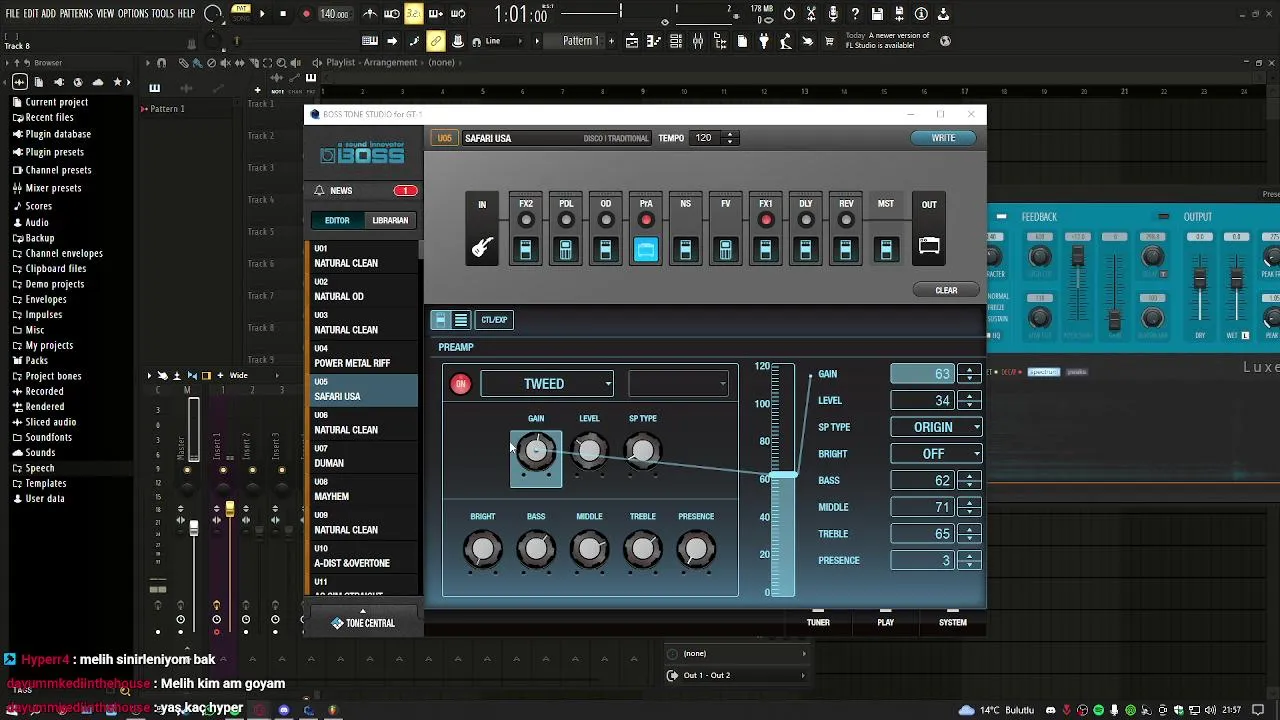The height and width of the screenshot is (720, 1280).
Task: Select the NS noise suppressor block
Action: click(x=686, y=249)
